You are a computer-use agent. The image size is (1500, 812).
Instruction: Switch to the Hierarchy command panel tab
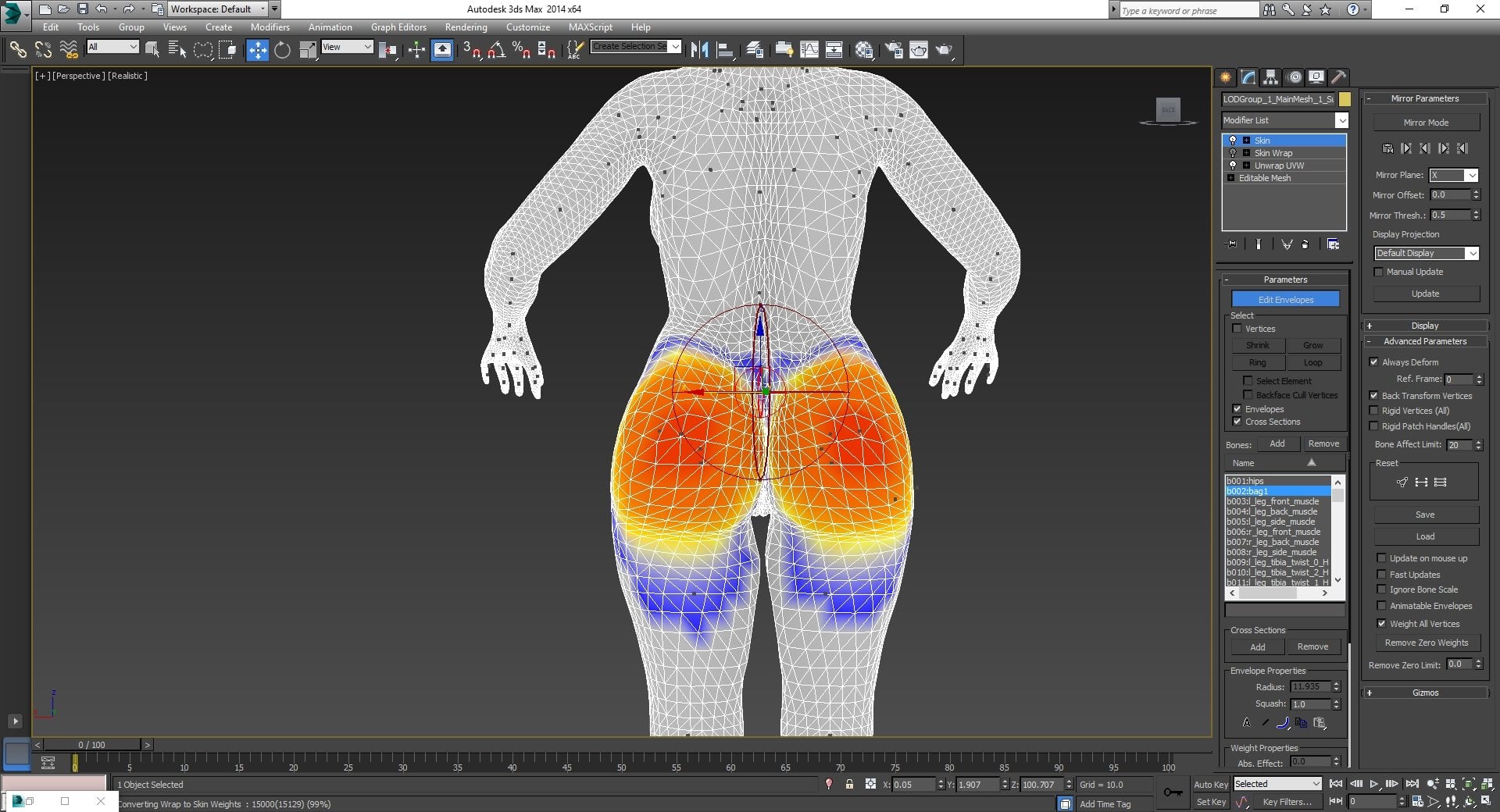click(x=1270, y=77)
